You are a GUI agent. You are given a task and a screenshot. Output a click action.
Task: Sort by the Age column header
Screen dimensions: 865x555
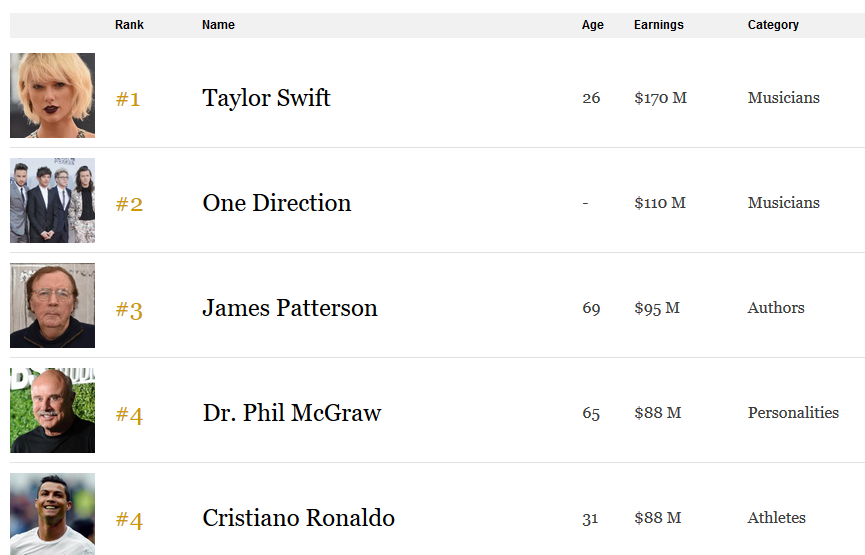(592, 25)
